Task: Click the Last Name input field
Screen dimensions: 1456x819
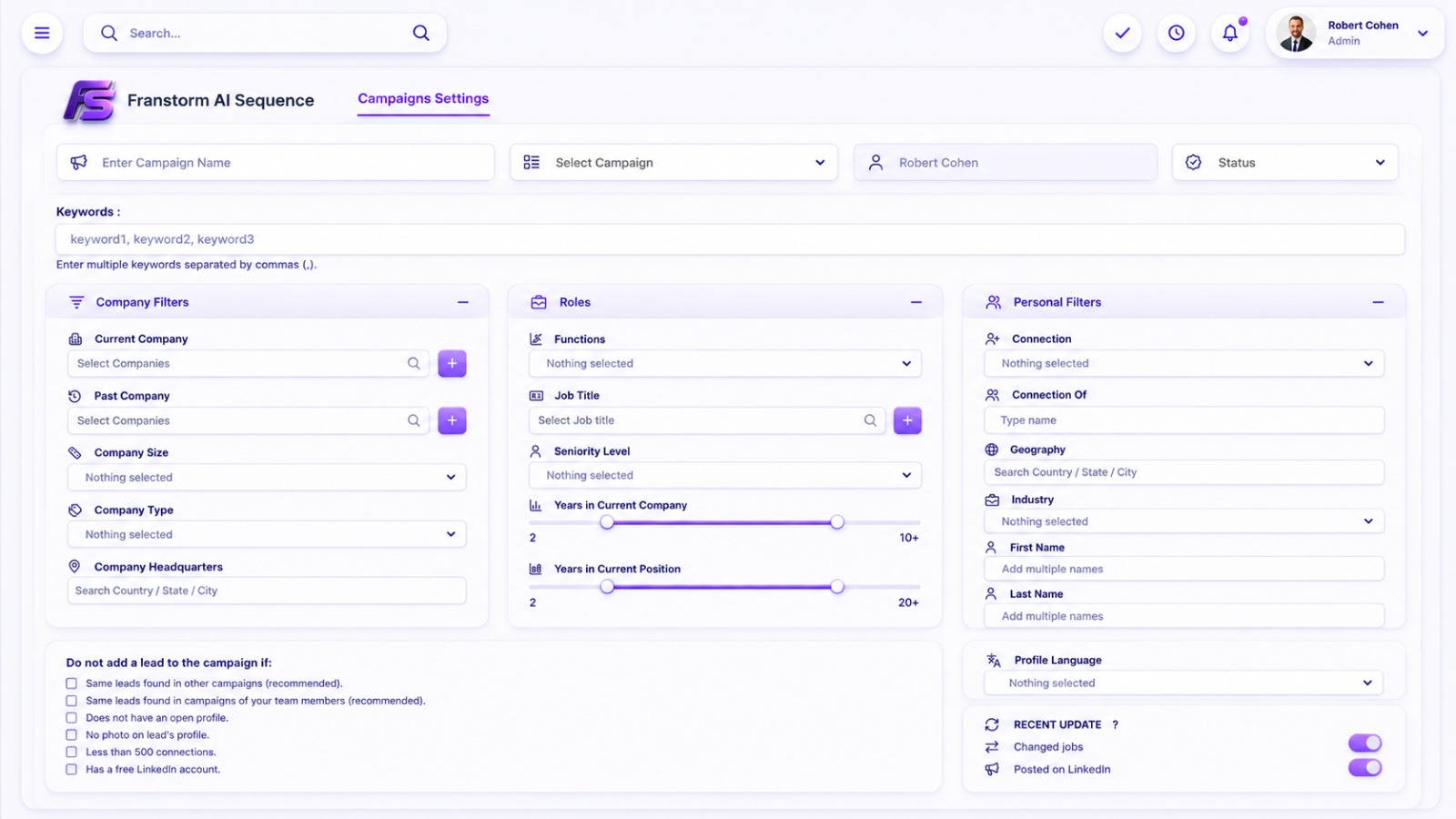Action: click(x=1184, y=616)
